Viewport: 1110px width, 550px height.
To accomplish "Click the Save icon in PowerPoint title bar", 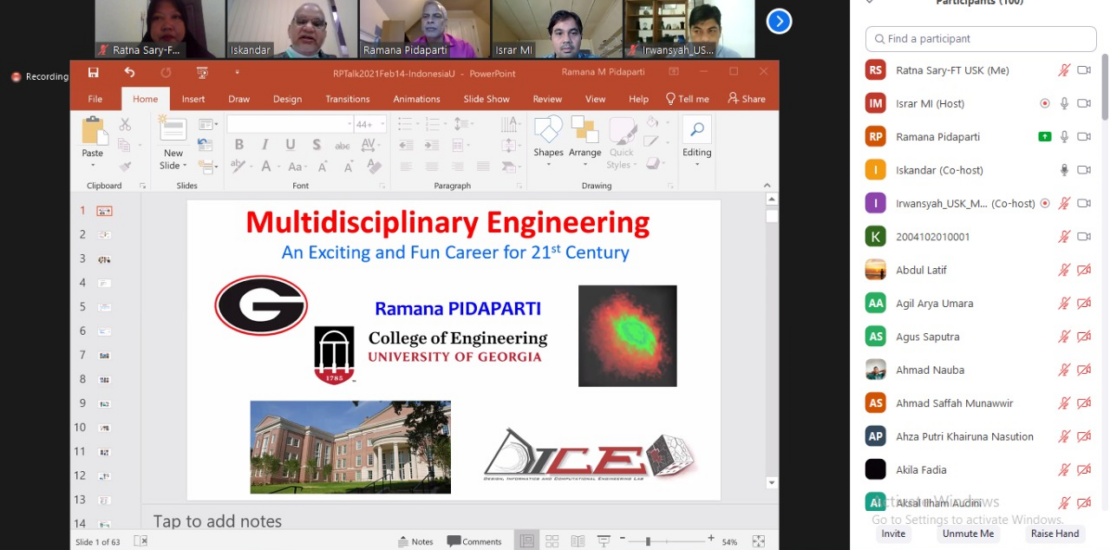I will coord(93,72).
